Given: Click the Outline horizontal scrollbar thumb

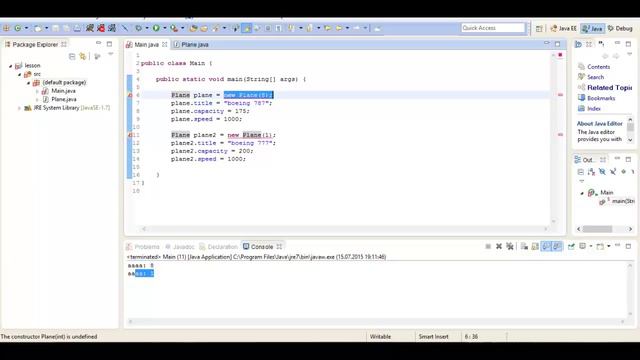Looking at the screenshot, I should click(597, 229).
